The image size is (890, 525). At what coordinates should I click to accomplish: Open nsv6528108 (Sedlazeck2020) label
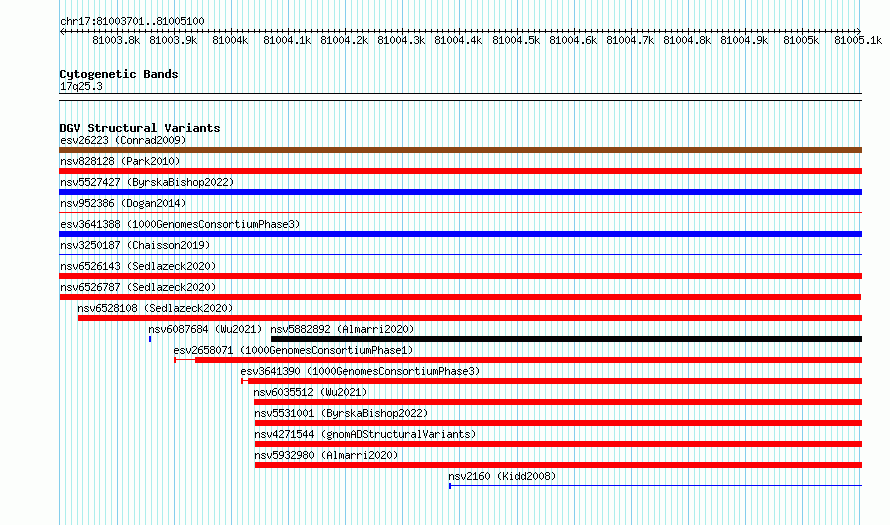pyautogui.click(x=156, y=308)
